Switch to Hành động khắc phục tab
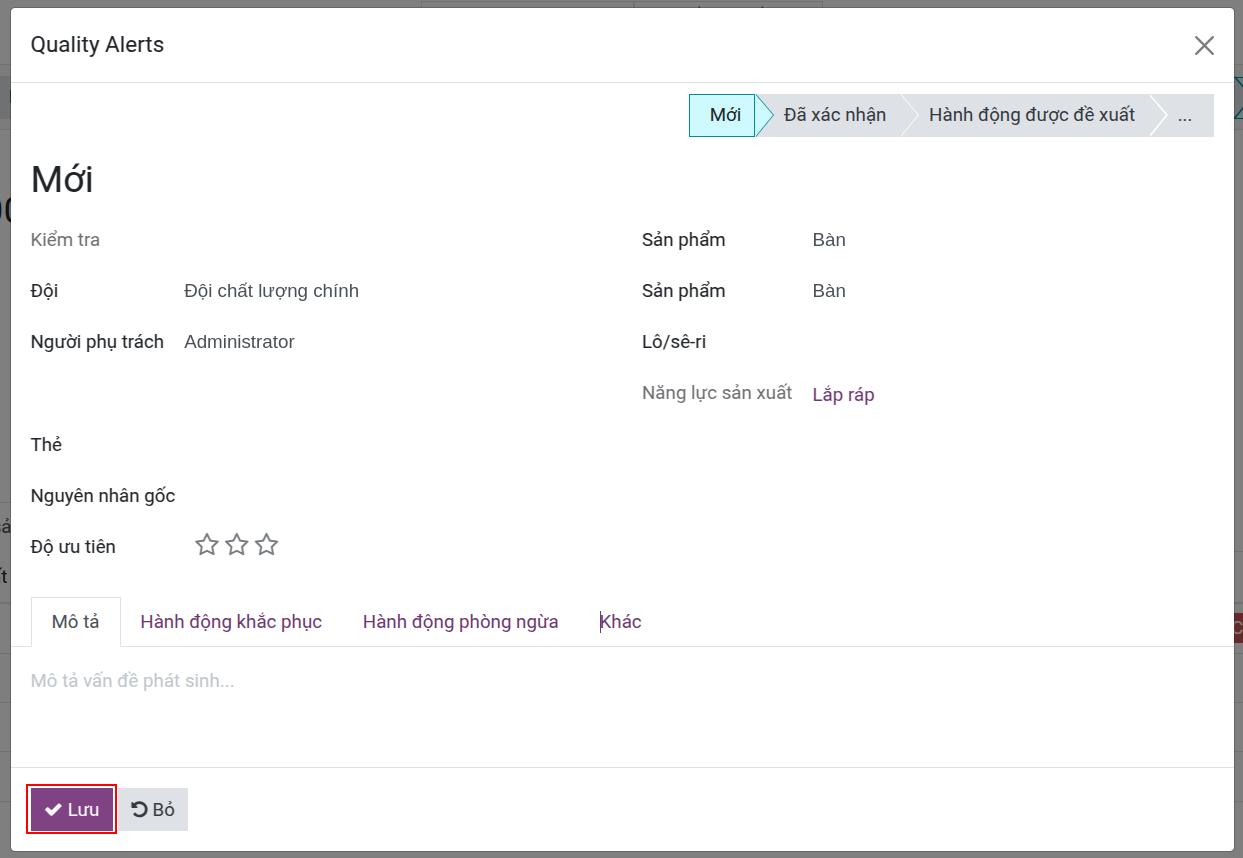The image size is (1243, 858). click(231, 622)
